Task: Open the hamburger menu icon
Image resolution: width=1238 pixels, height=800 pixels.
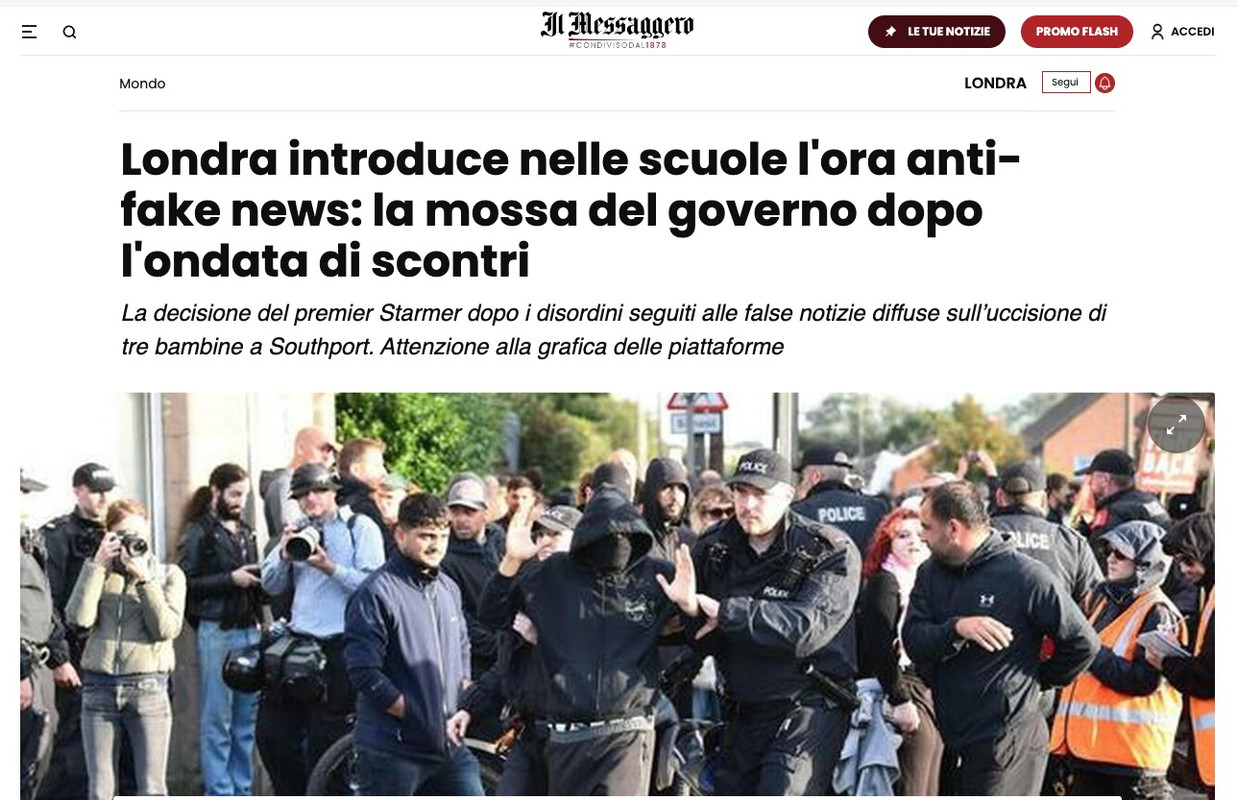Action: coord(29,32)
